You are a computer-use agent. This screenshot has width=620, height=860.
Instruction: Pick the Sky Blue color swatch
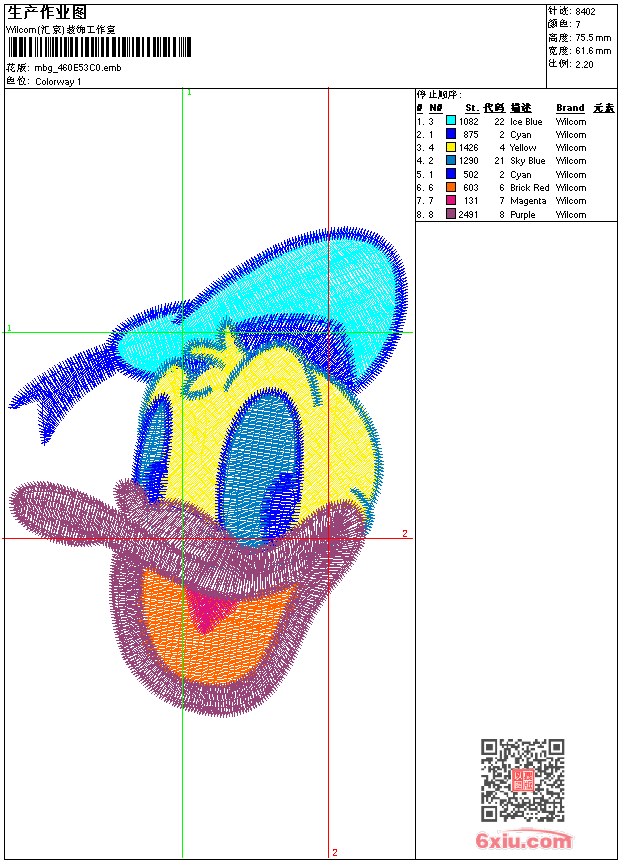click(x=451, y=160)
